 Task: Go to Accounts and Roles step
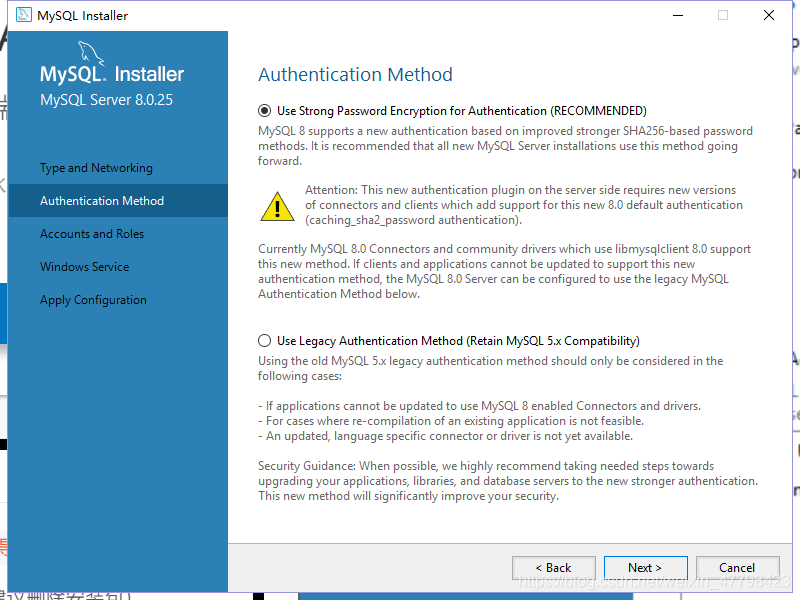click(92, 234)
